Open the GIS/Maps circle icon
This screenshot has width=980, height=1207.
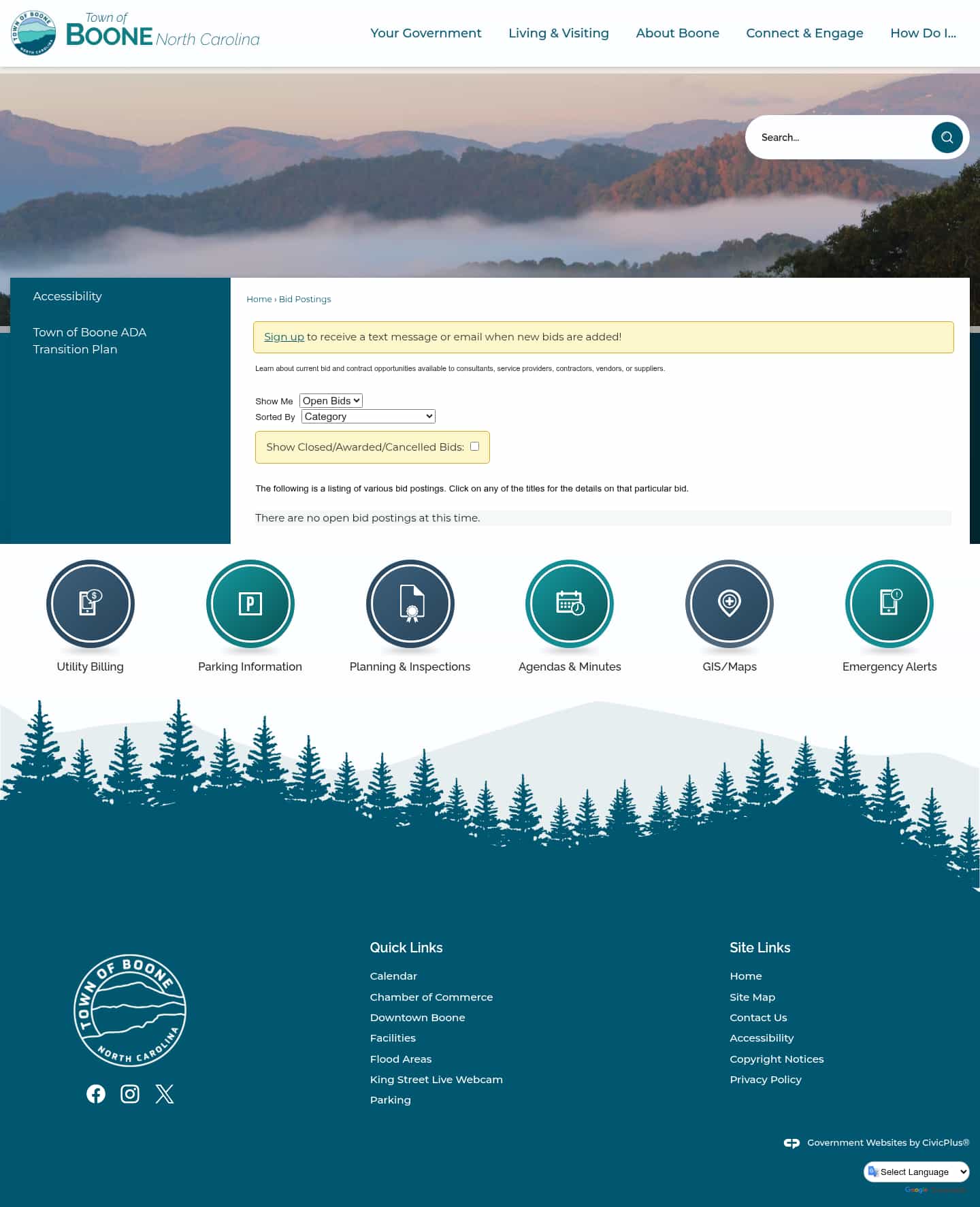[x=730, y=603]
